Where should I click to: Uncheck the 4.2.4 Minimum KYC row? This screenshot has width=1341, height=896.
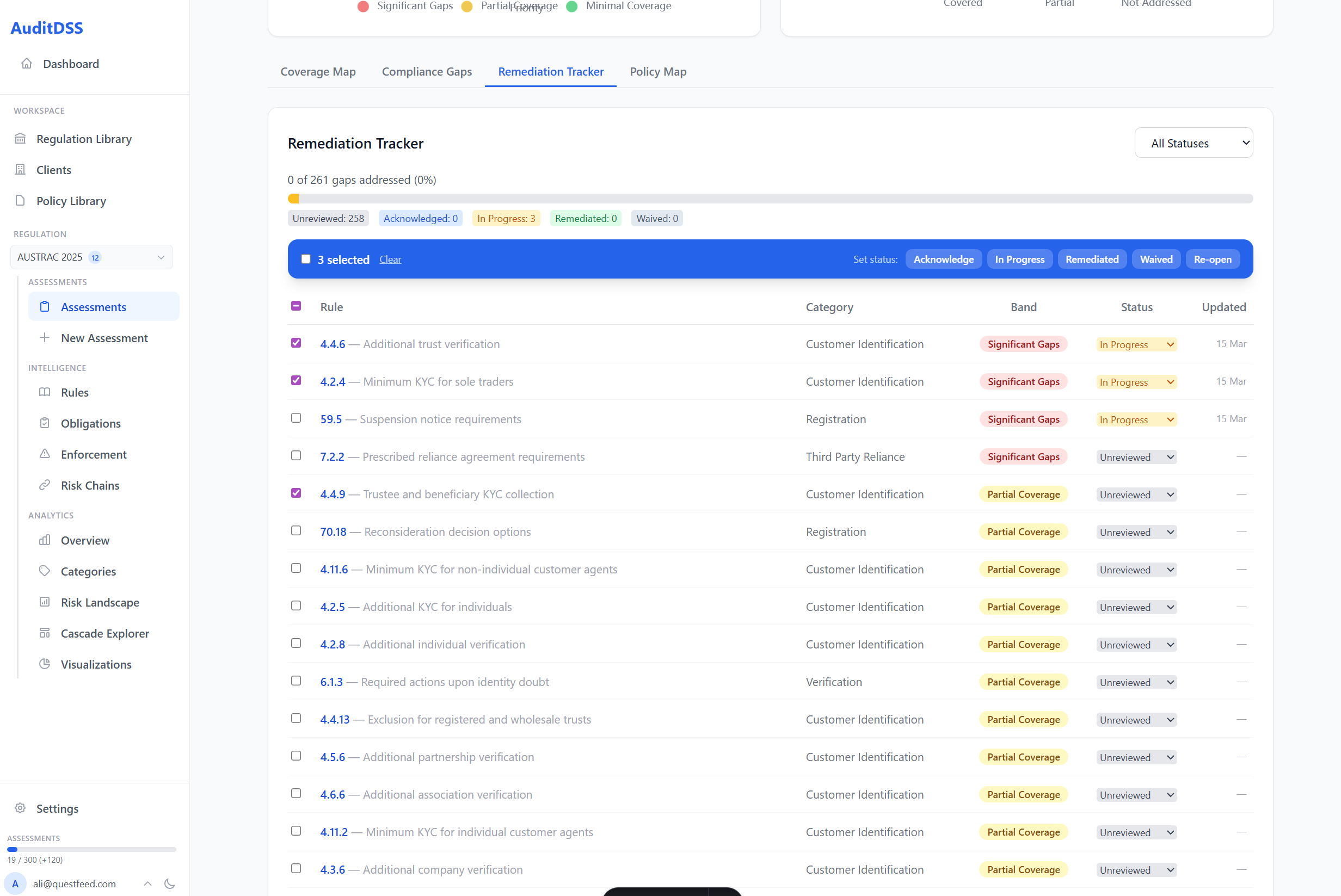coord(296,380)
